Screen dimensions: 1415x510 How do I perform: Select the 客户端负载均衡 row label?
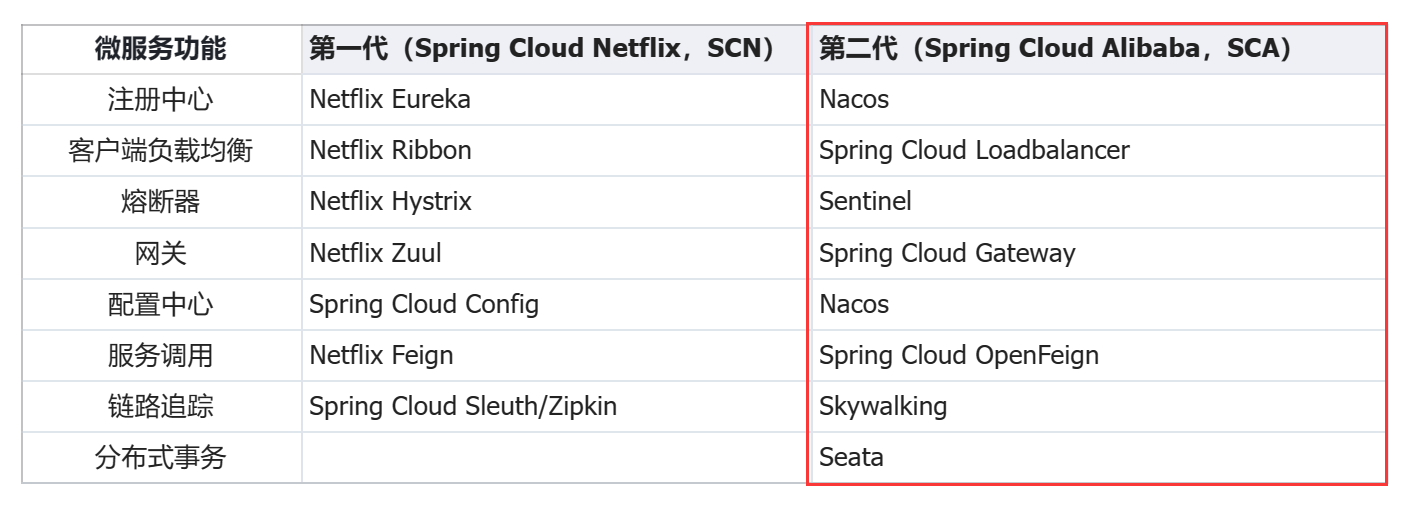click(161, 151)
